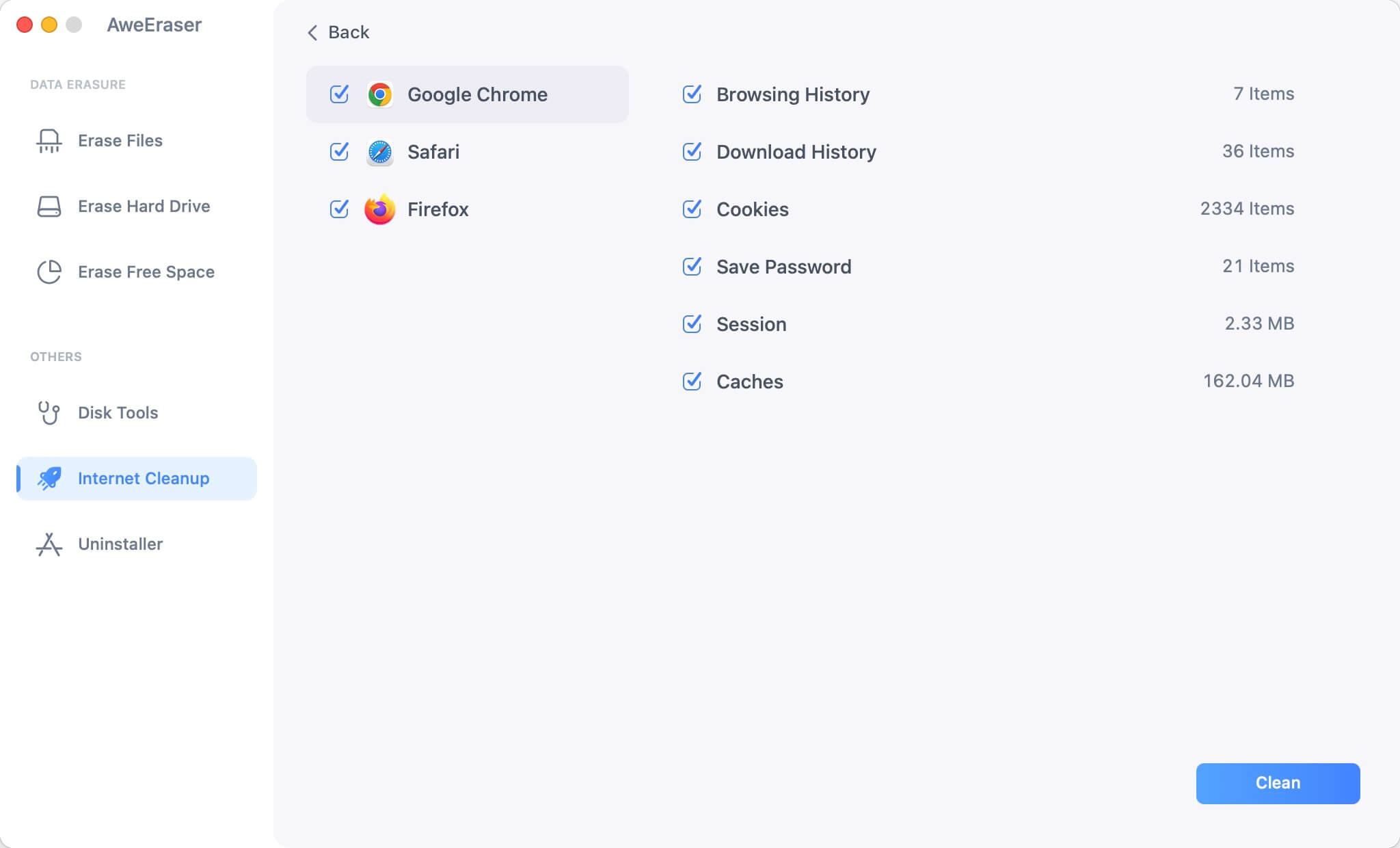1400x848 pixels.
Task: Click the Back link
Action: tap(349, 32)
